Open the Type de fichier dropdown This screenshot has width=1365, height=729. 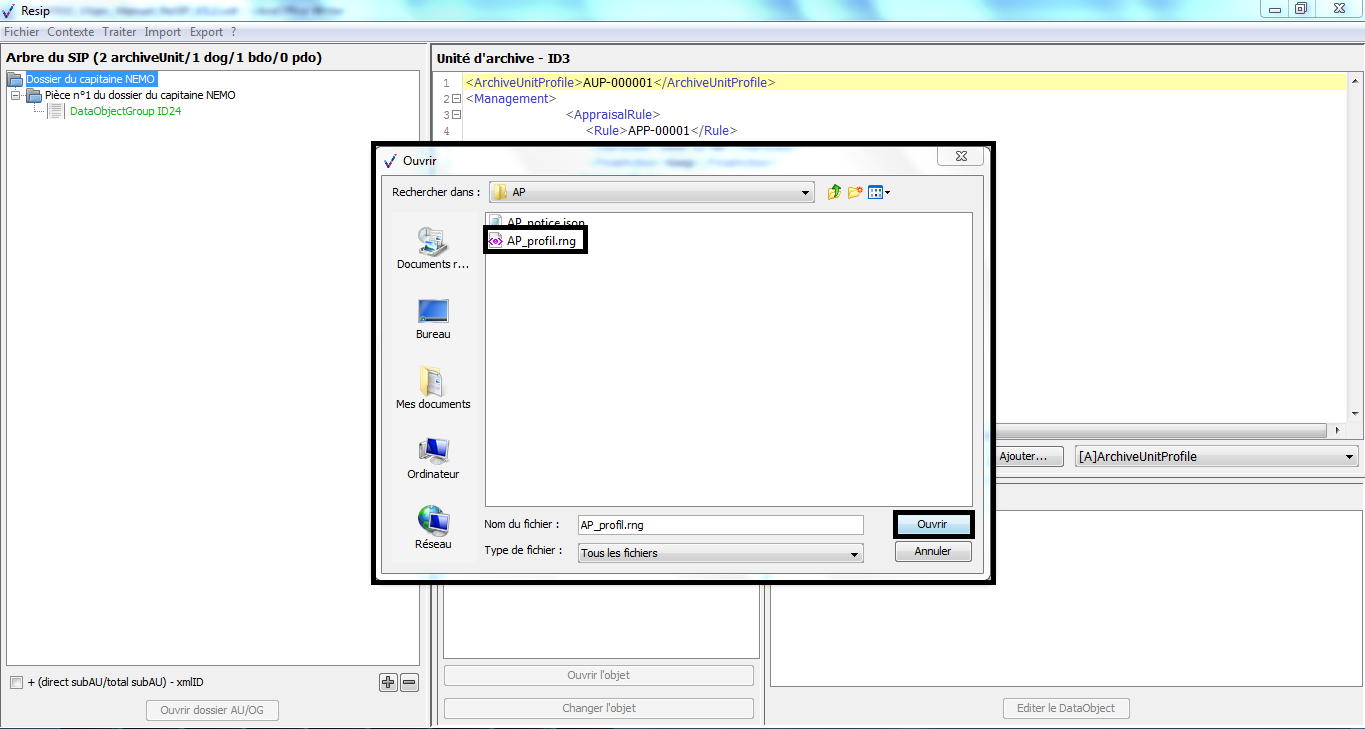pos(853,553)
